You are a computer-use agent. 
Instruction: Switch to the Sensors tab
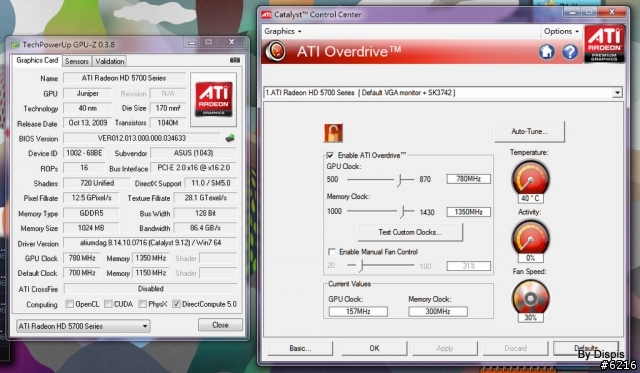(x=77, y=61)
